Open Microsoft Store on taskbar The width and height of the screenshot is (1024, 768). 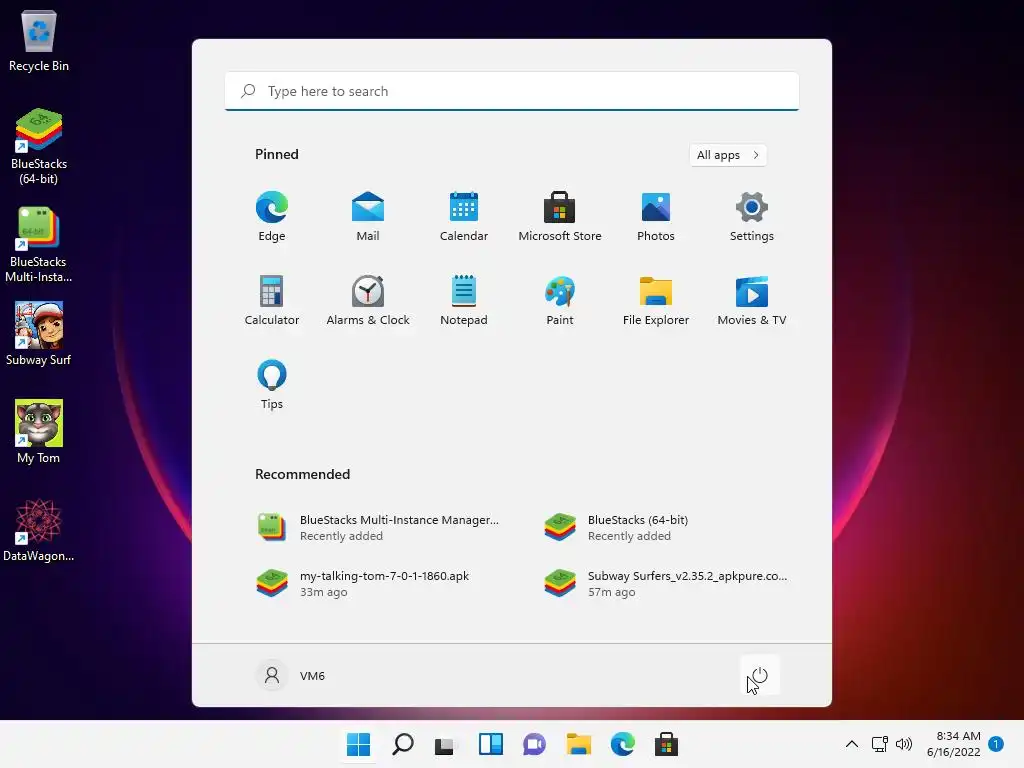point(666,744)
